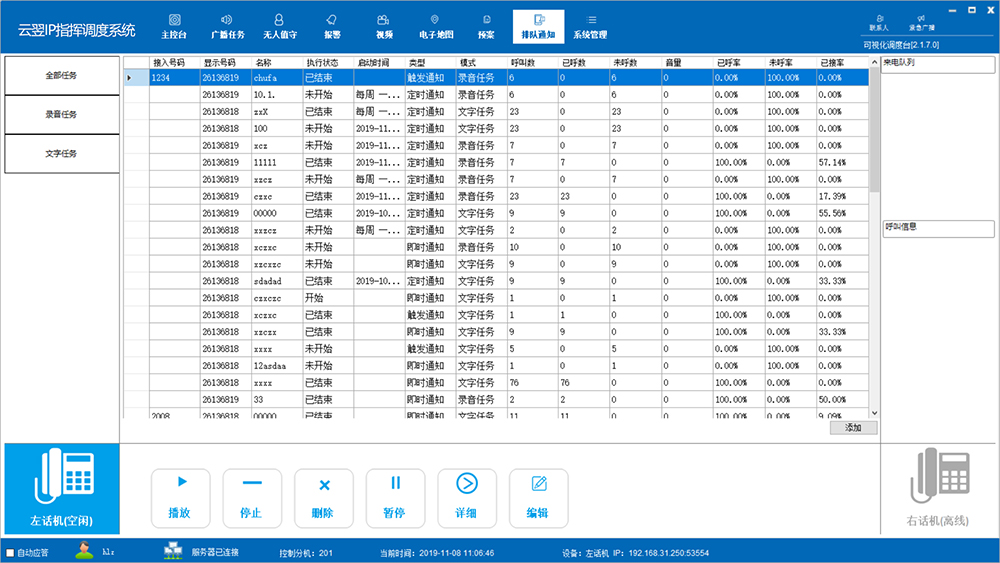
Task: Open the 无人值守 unattended mode
Action: click(280, 27)
